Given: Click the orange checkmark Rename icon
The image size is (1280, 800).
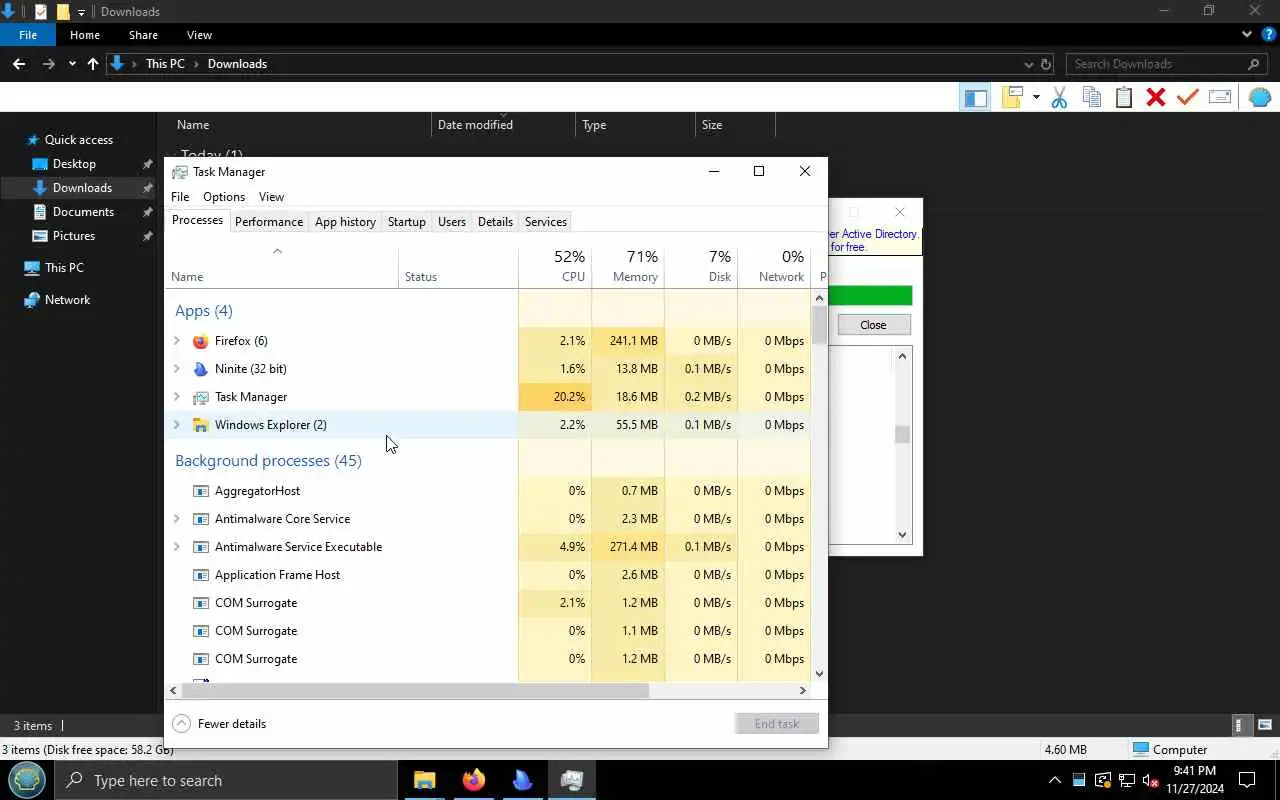Looking at the screenshot, I should point(1188,97).
